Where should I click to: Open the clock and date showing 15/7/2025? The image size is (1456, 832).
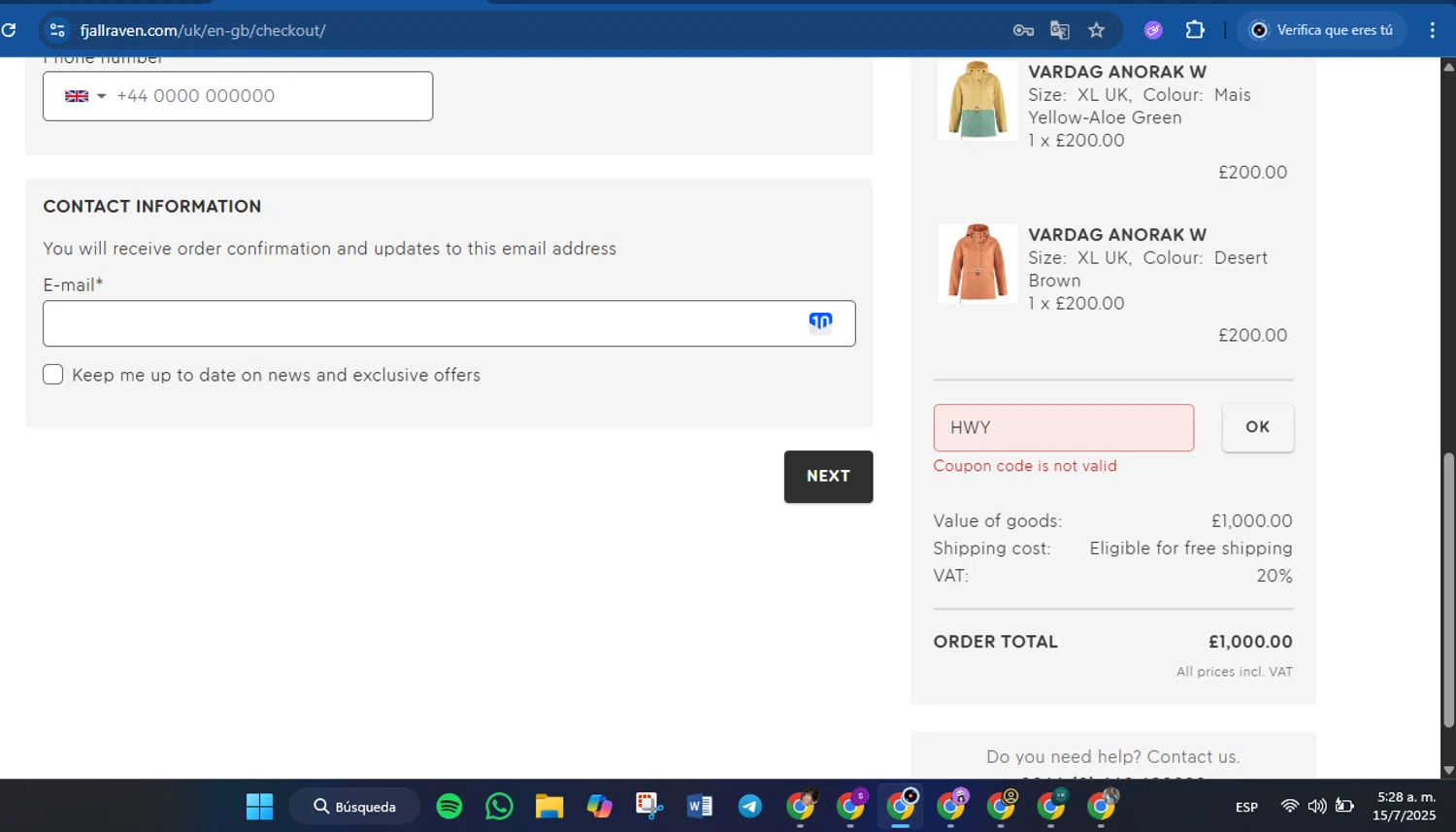[x=1405, y=806]
